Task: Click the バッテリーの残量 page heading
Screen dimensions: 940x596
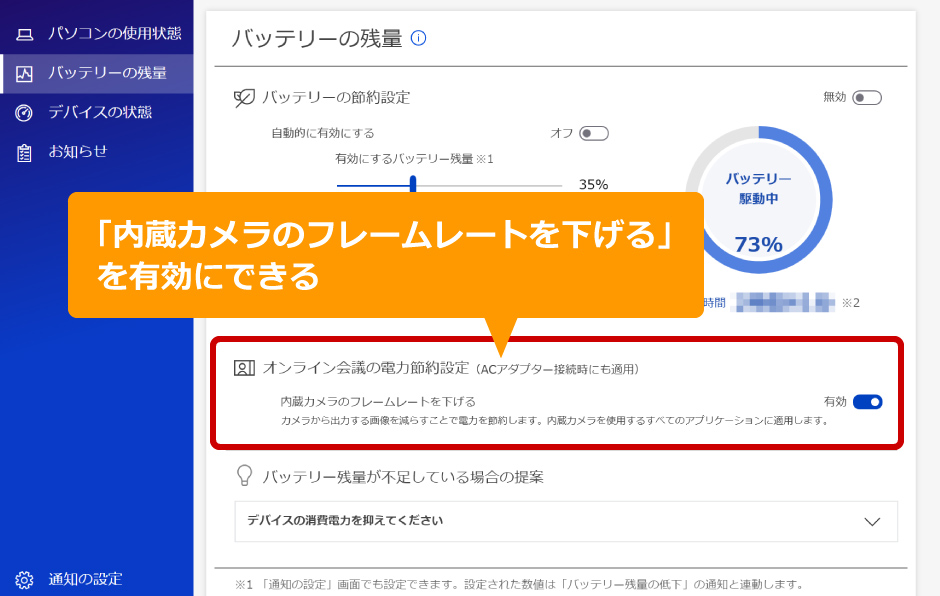Action: tap(317, 39)
